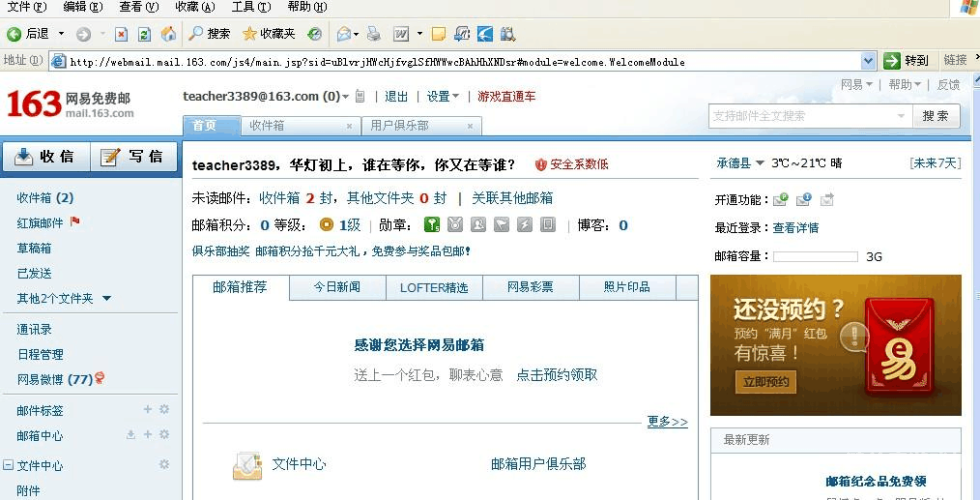
Task: Open browser Search (搜索) toolbar button
Action: (x=209, y=34)
